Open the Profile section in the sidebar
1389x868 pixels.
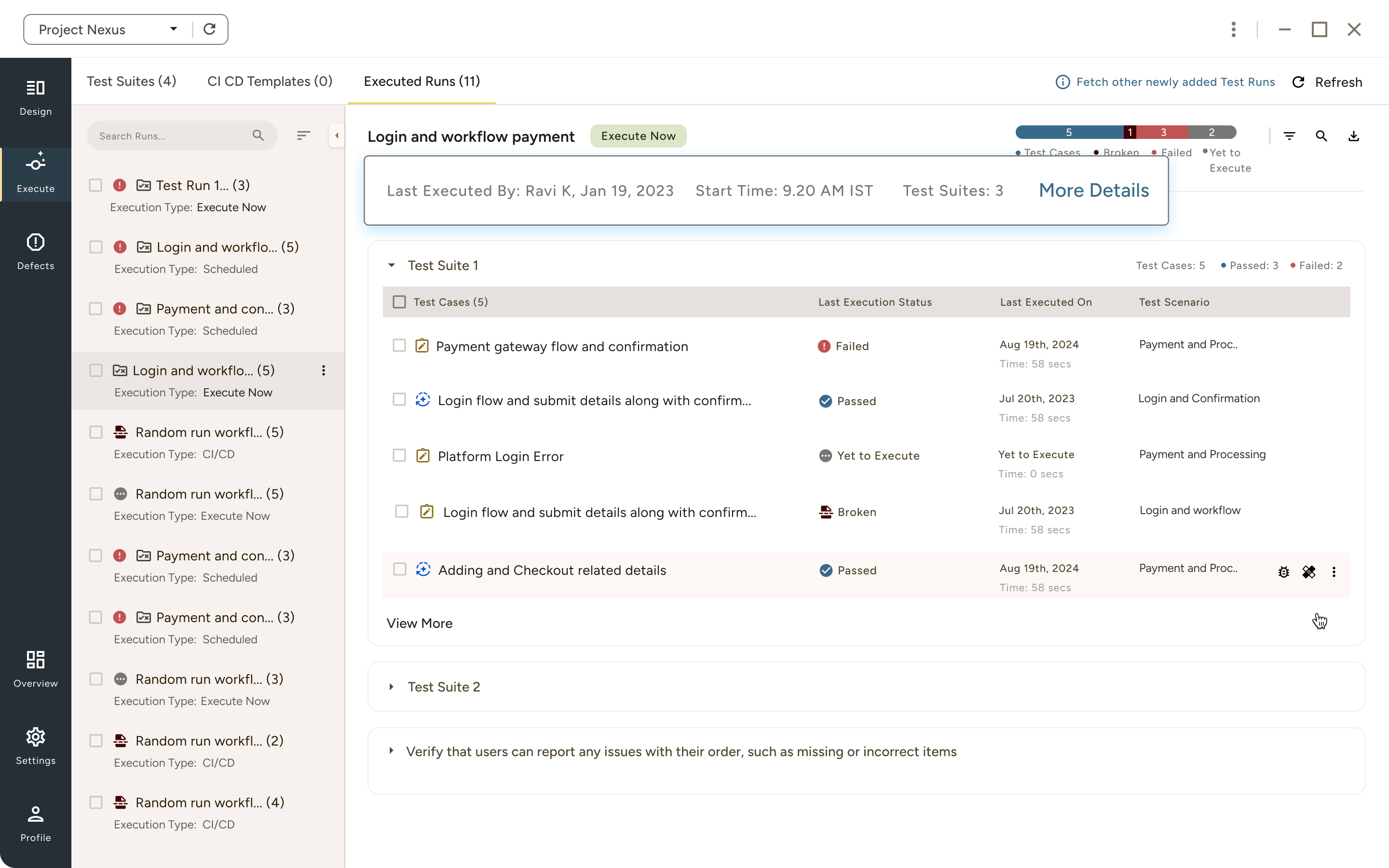coord(36,822)
